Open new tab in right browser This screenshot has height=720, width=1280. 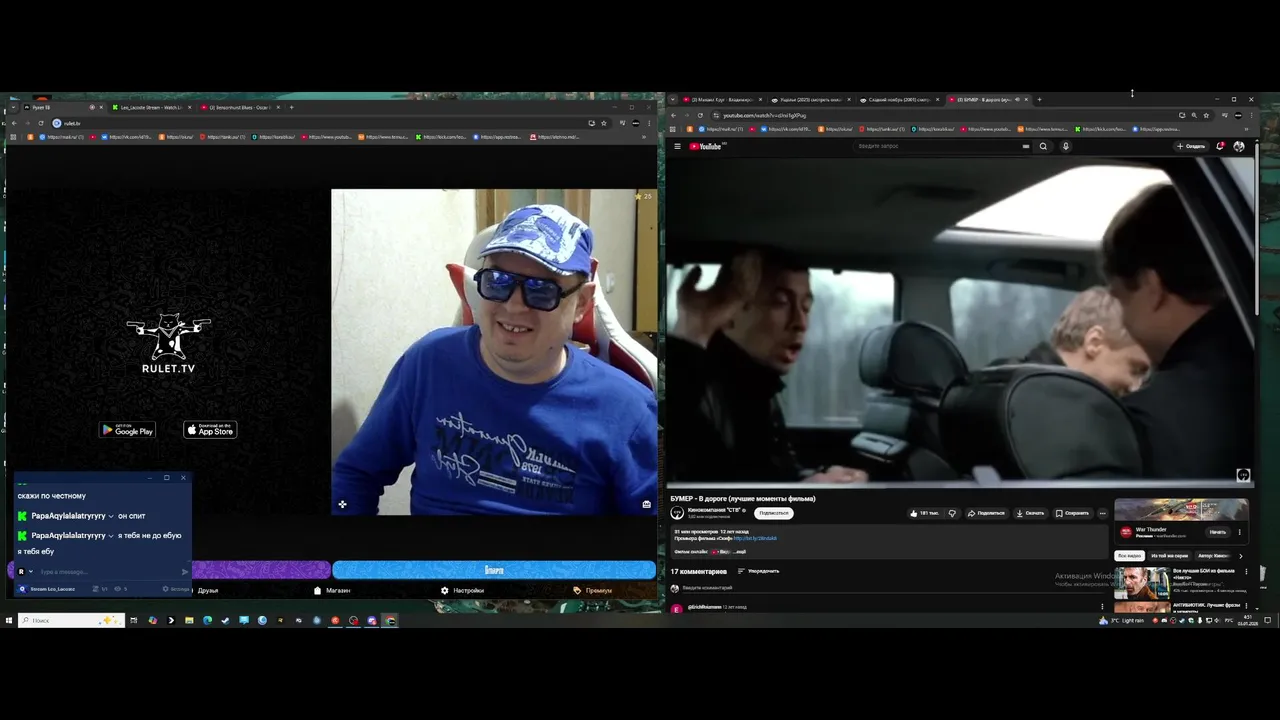click(x=1039, y=100)
